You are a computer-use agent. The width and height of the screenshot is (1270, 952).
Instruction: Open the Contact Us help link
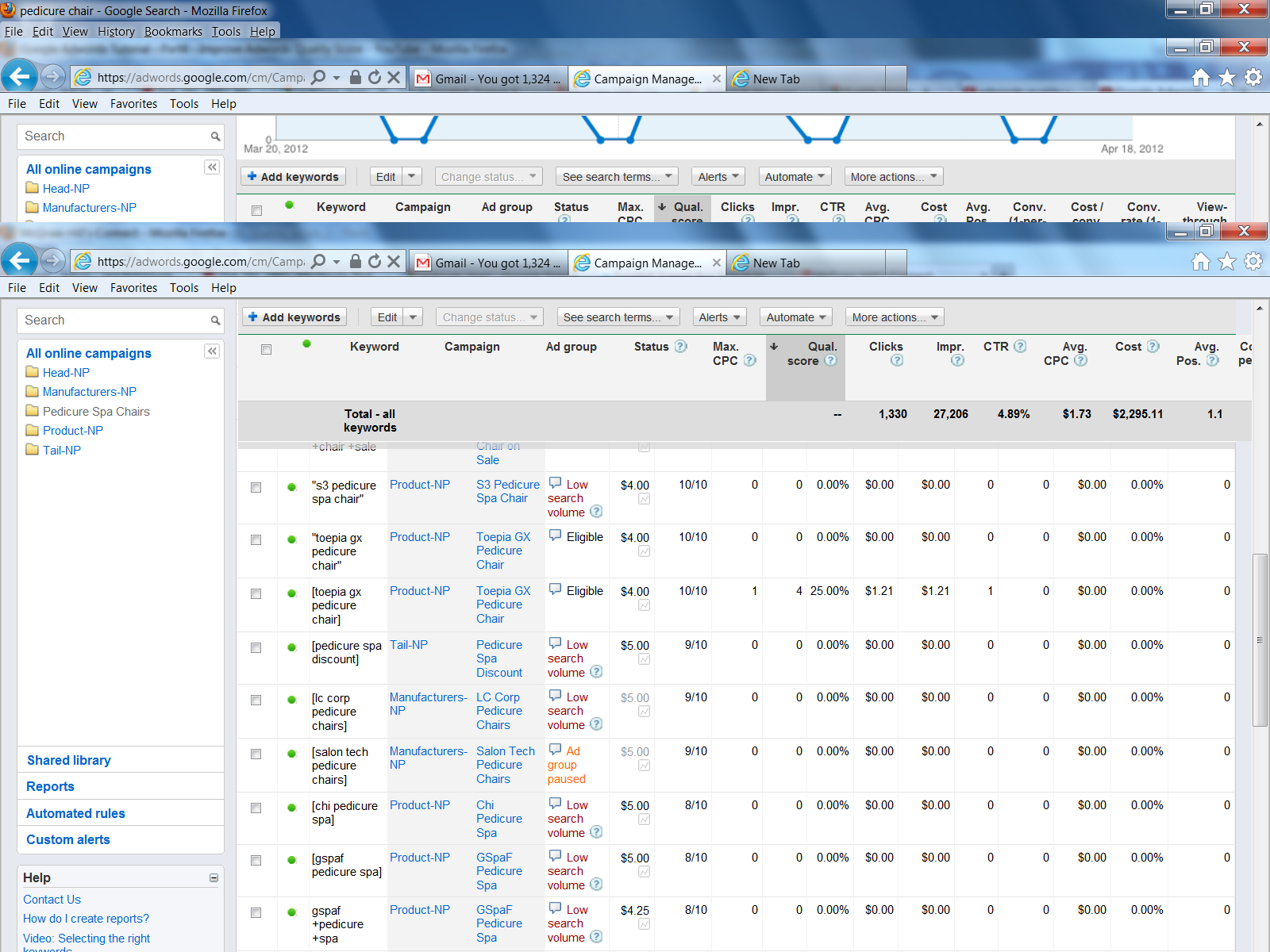(52, 900)
